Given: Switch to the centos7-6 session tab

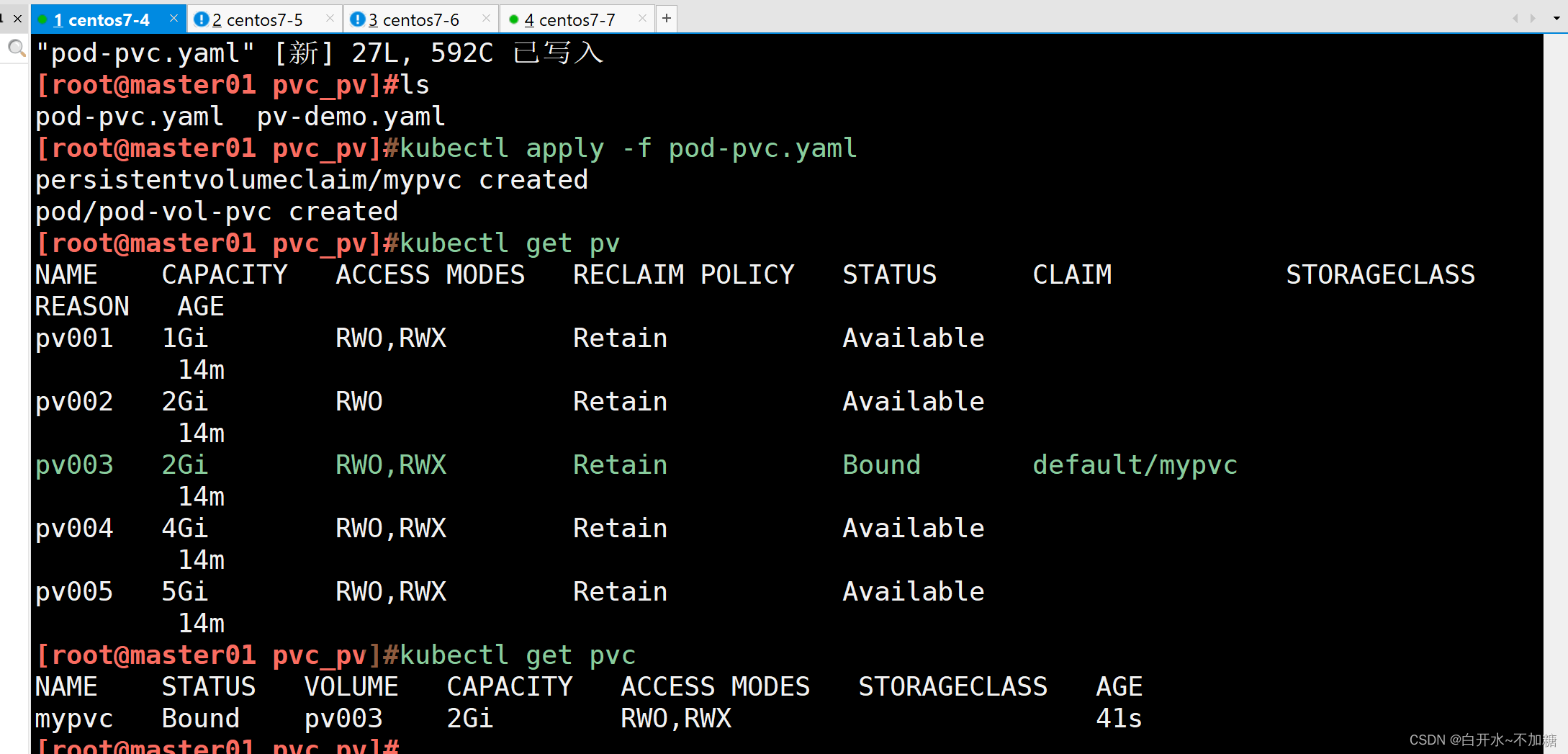Looking at the screenshot, I should click(x=413, y=19).
